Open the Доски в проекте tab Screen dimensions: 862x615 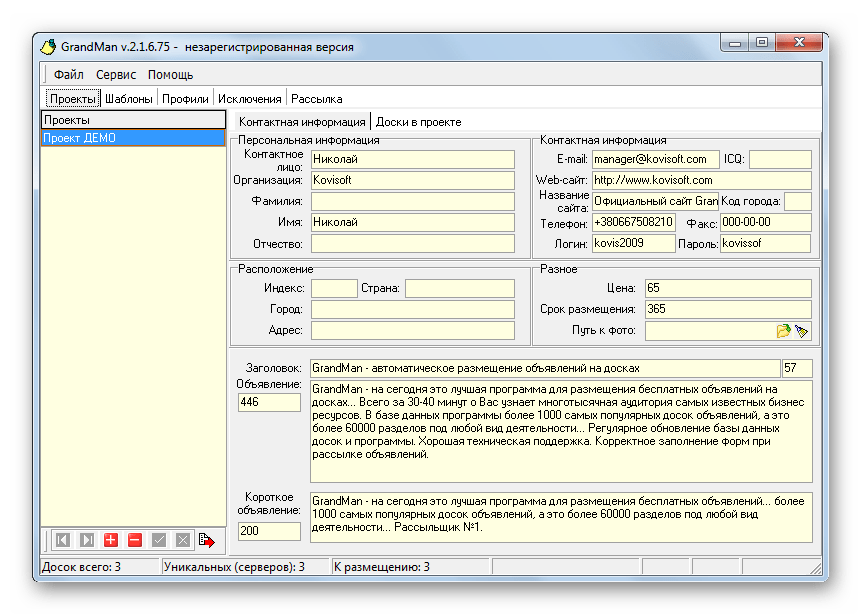pyautogui.click(x=418, y=121)
